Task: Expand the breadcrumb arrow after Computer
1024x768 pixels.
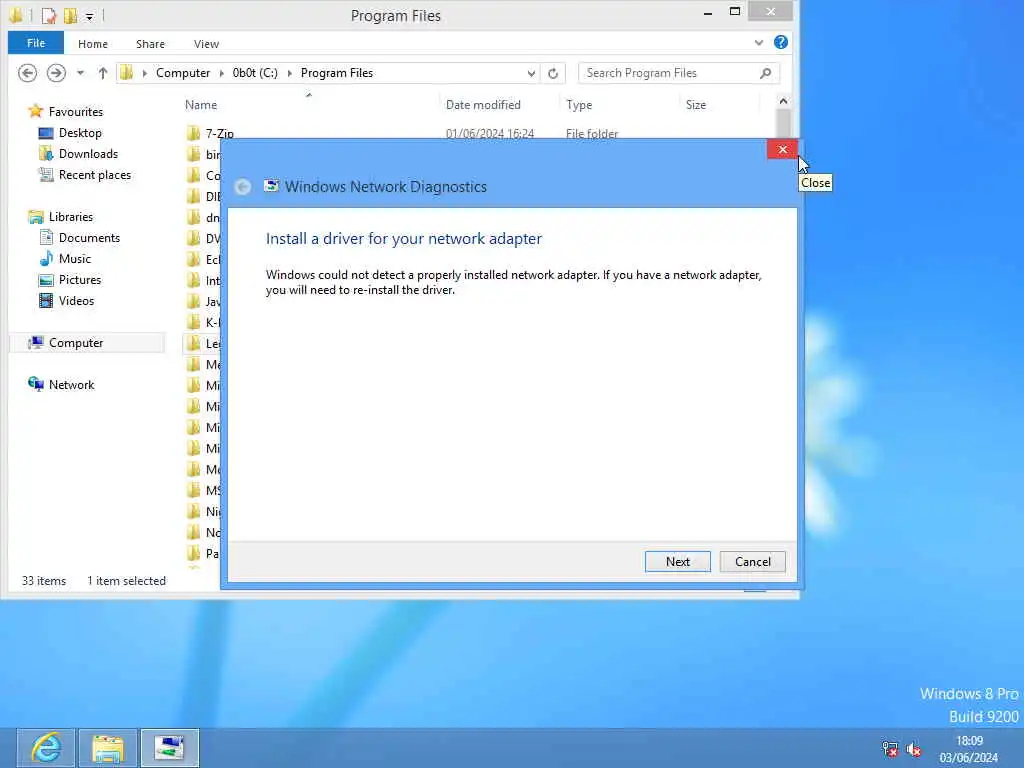Action: (x=221, y=73)
